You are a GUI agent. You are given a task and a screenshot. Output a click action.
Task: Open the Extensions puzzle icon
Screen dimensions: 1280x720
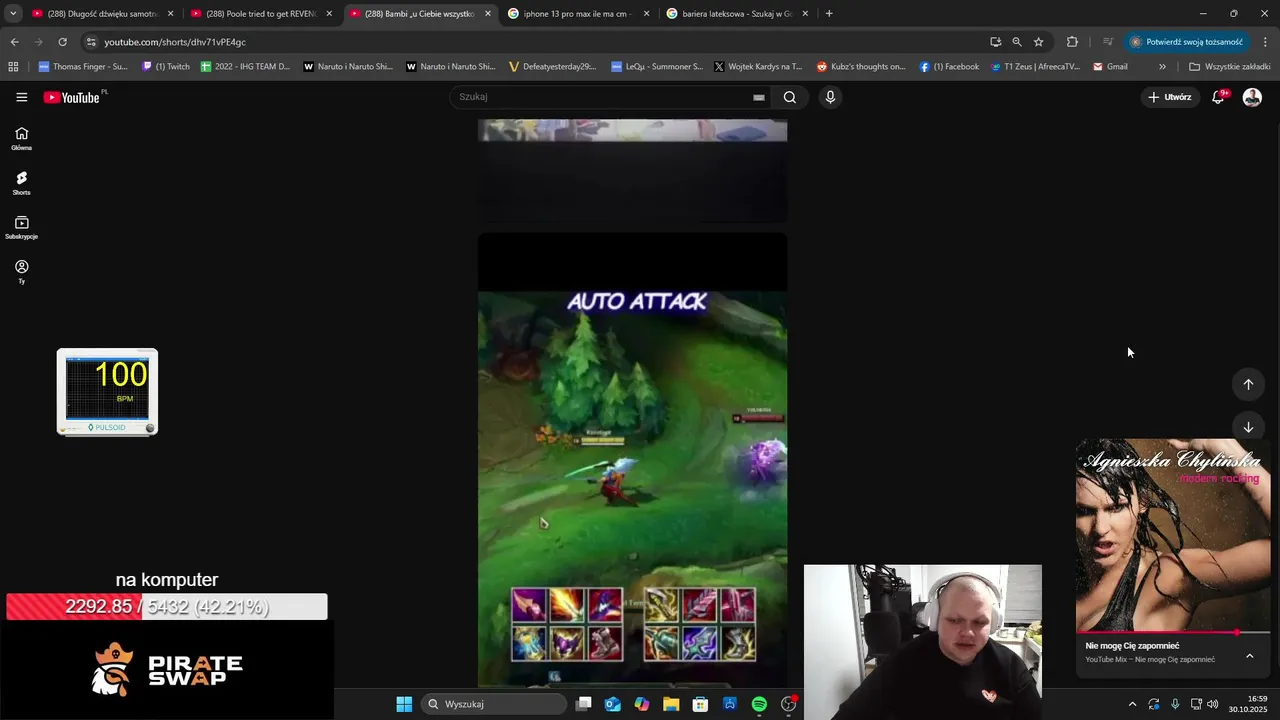[x=1072, y=42]
